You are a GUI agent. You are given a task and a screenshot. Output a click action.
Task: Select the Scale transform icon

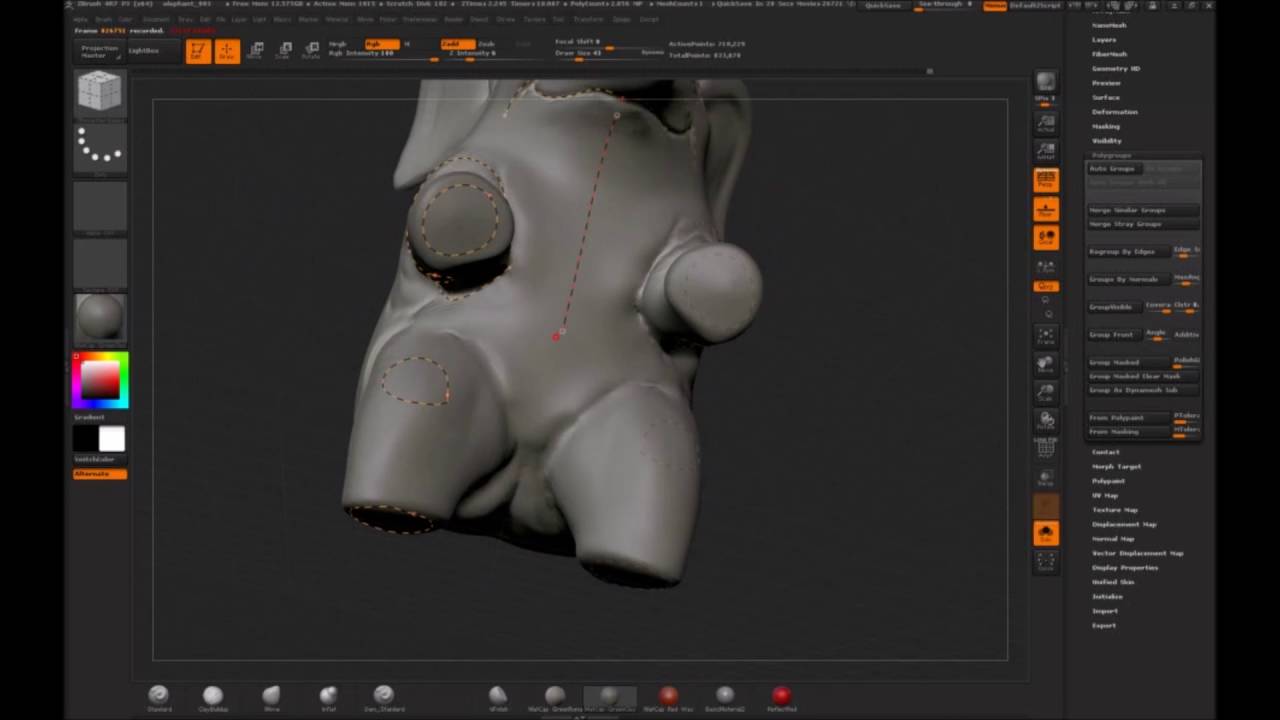285,50
